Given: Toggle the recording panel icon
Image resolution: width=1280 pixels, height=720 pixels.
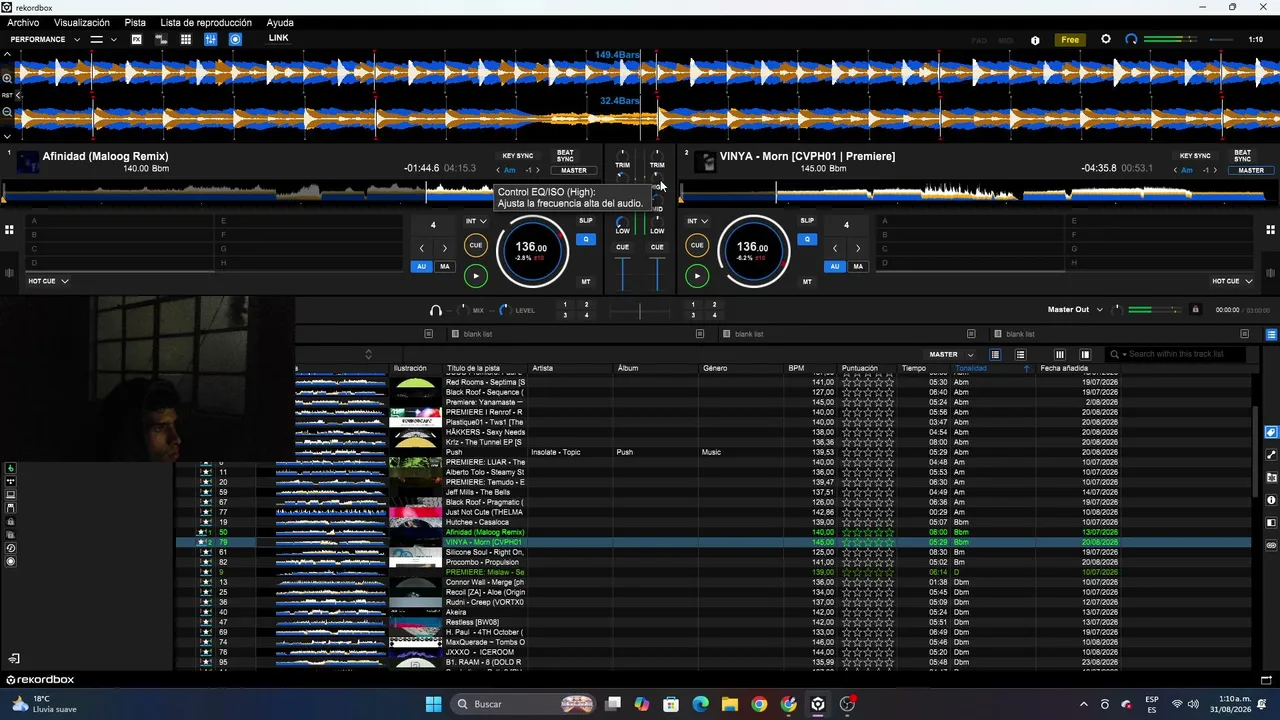Looking at the screenshot, I should [235, 39].
